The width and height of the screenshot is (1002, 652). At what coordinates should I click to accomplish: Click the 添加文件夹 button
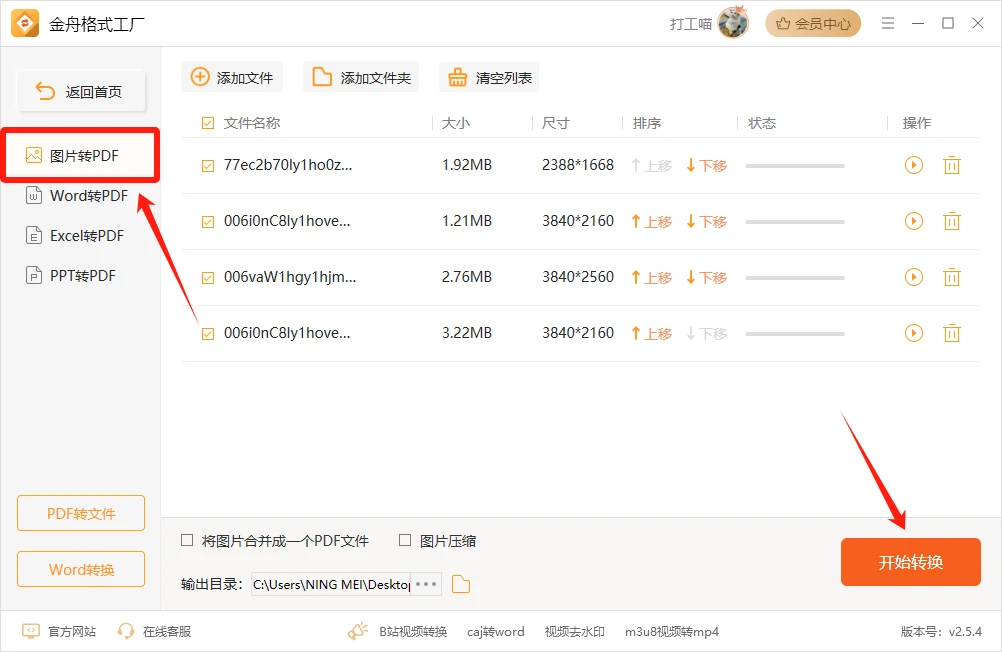coord(361,77)
